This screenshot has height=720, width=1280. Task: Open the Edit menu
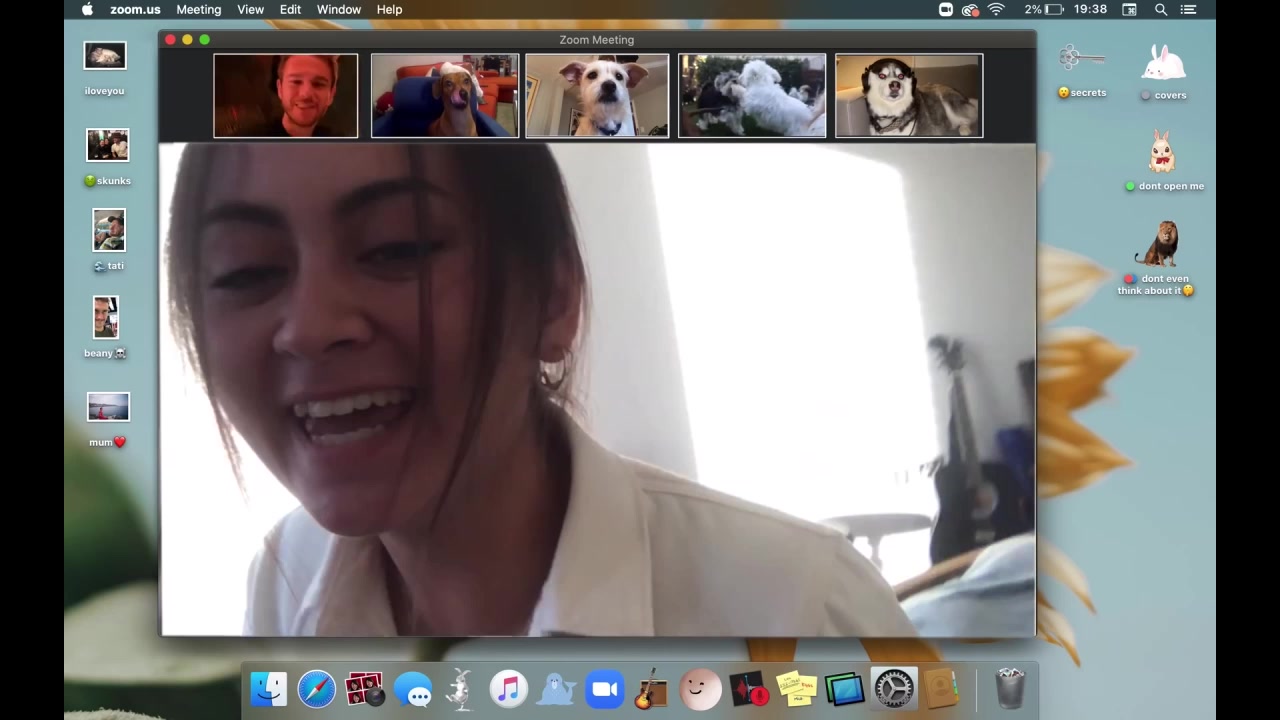pos(290,9)
